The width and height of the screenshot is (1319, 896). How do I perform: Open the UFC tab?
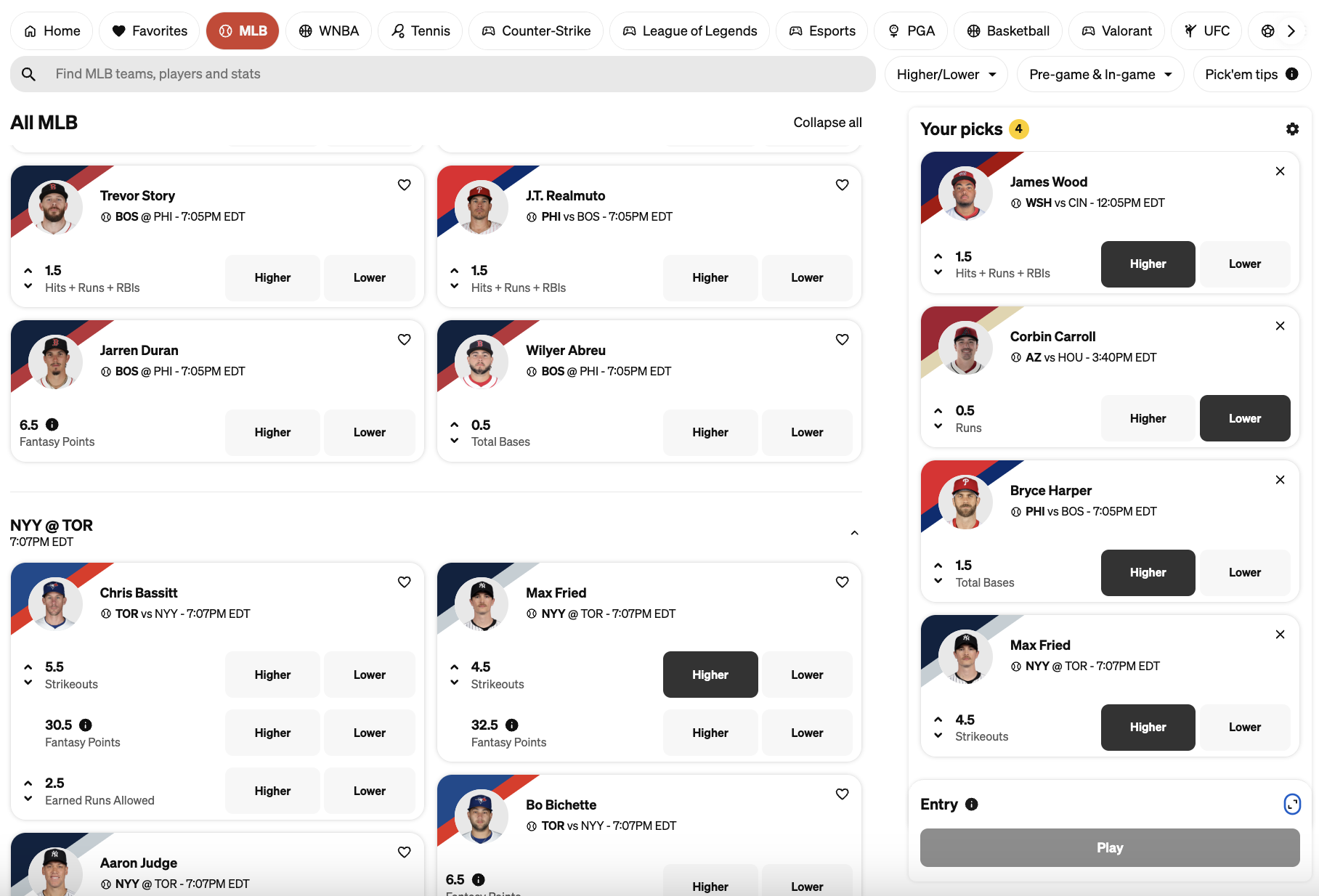[1206, 31]
